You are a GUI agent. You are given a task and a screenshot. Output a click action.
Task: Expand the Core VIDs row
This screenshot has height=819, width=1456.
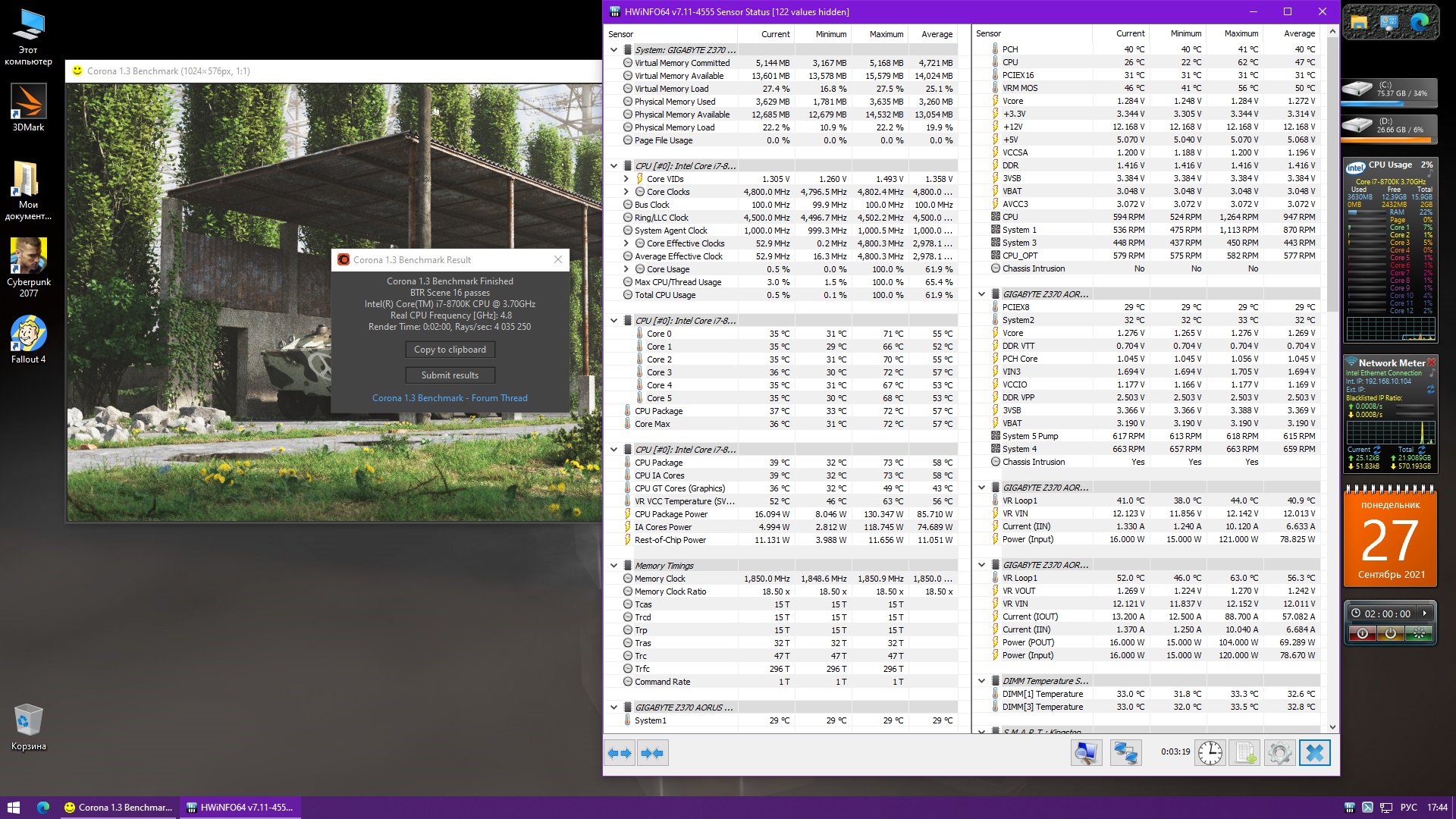[x=626, y=179]
